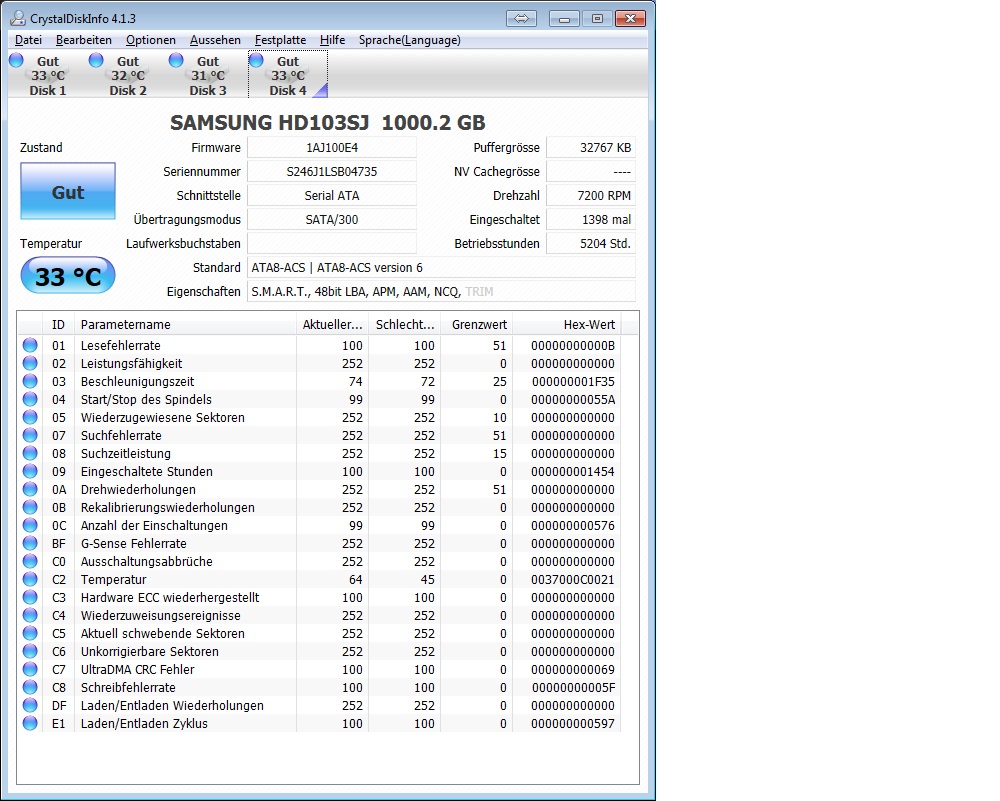Click status orb for Start/Stop des Spindels

point(30,399)
